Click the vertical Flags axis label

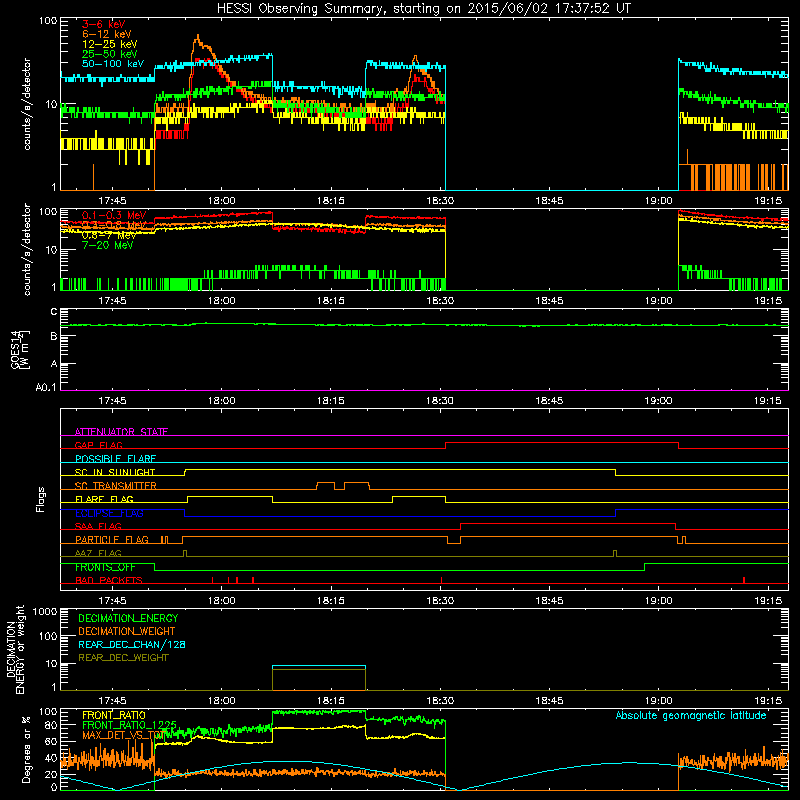pos(41,500)
